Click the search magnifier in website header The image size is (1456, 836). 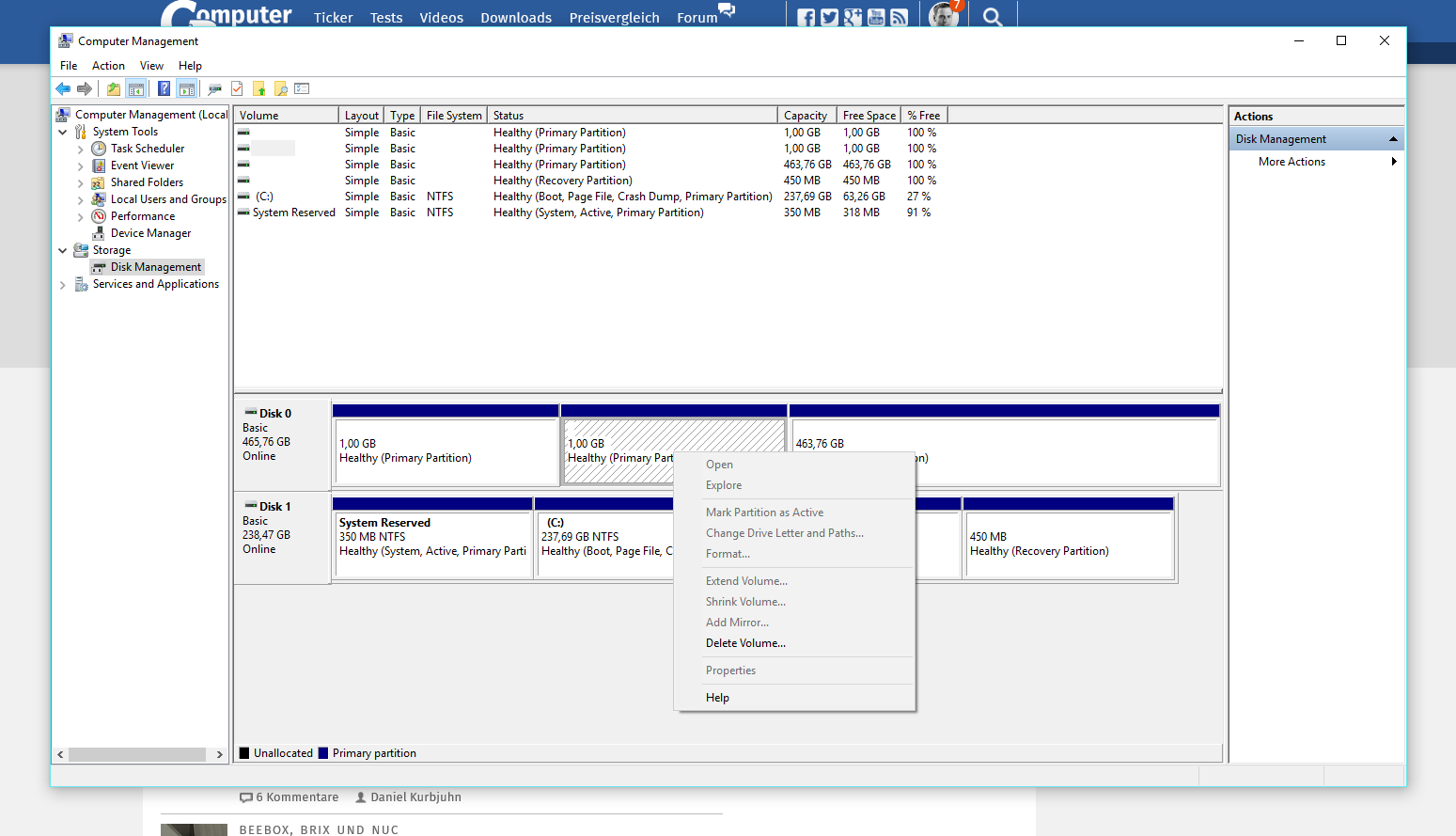993,17
